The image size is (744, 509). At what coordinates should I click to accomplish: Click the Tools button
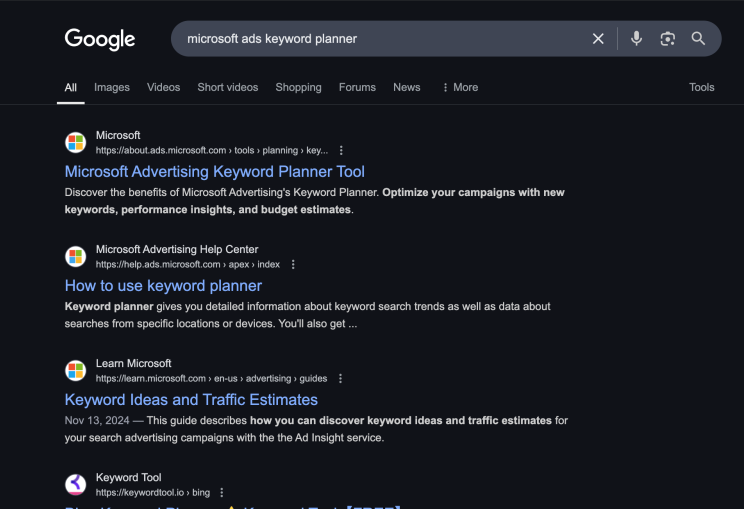point(702,87)
